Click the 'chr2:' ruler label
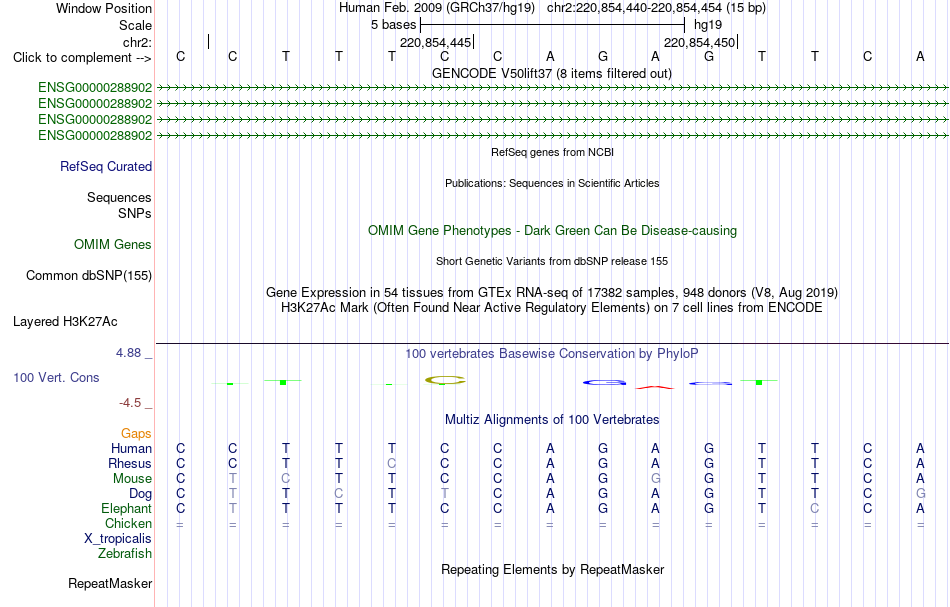This screenshot has width=950, height=607. coord(138,42)
